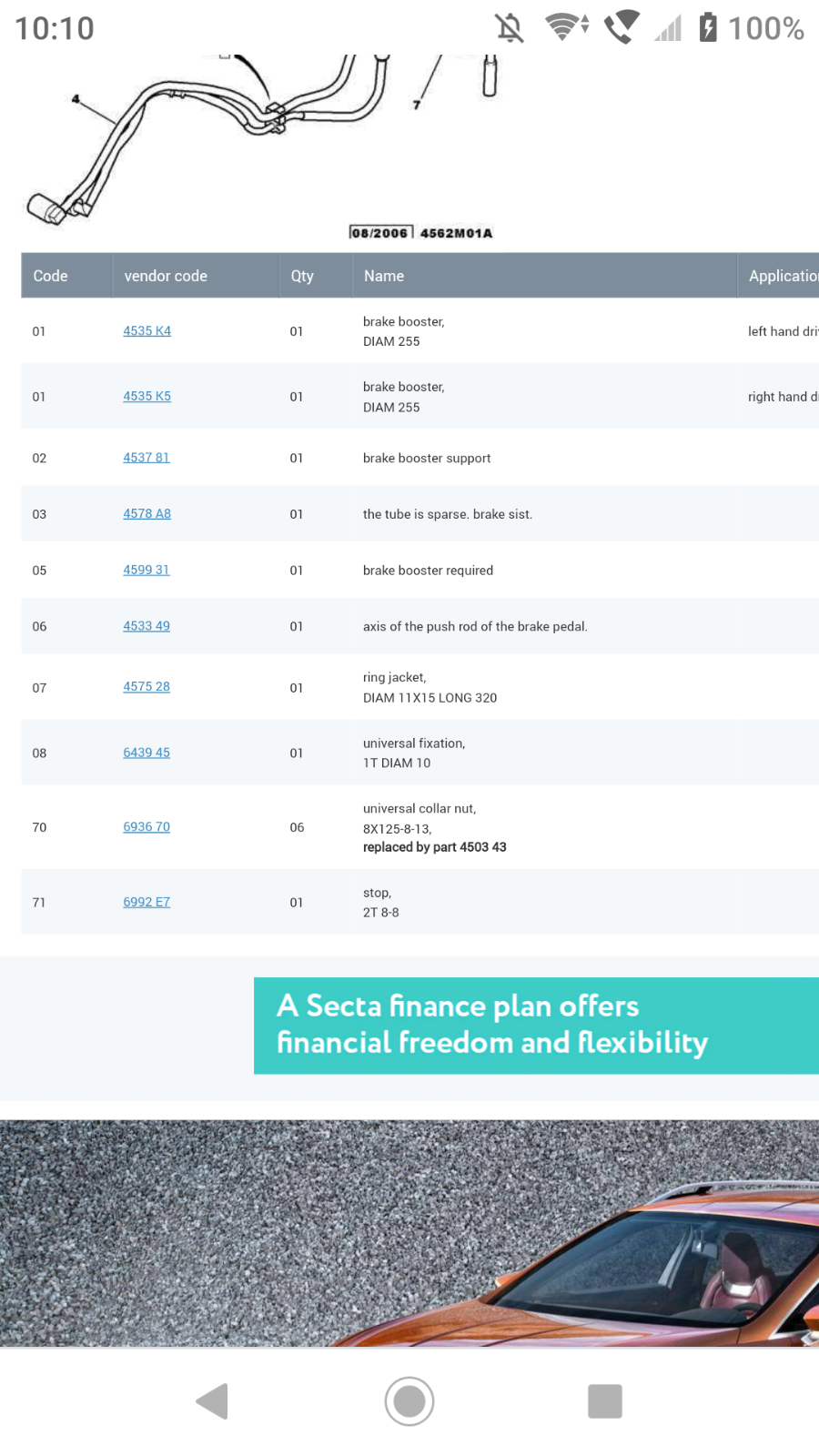Tap the Android home circle button
The width and height of the screenshot is (819, 1456).
click(409, 1401)
